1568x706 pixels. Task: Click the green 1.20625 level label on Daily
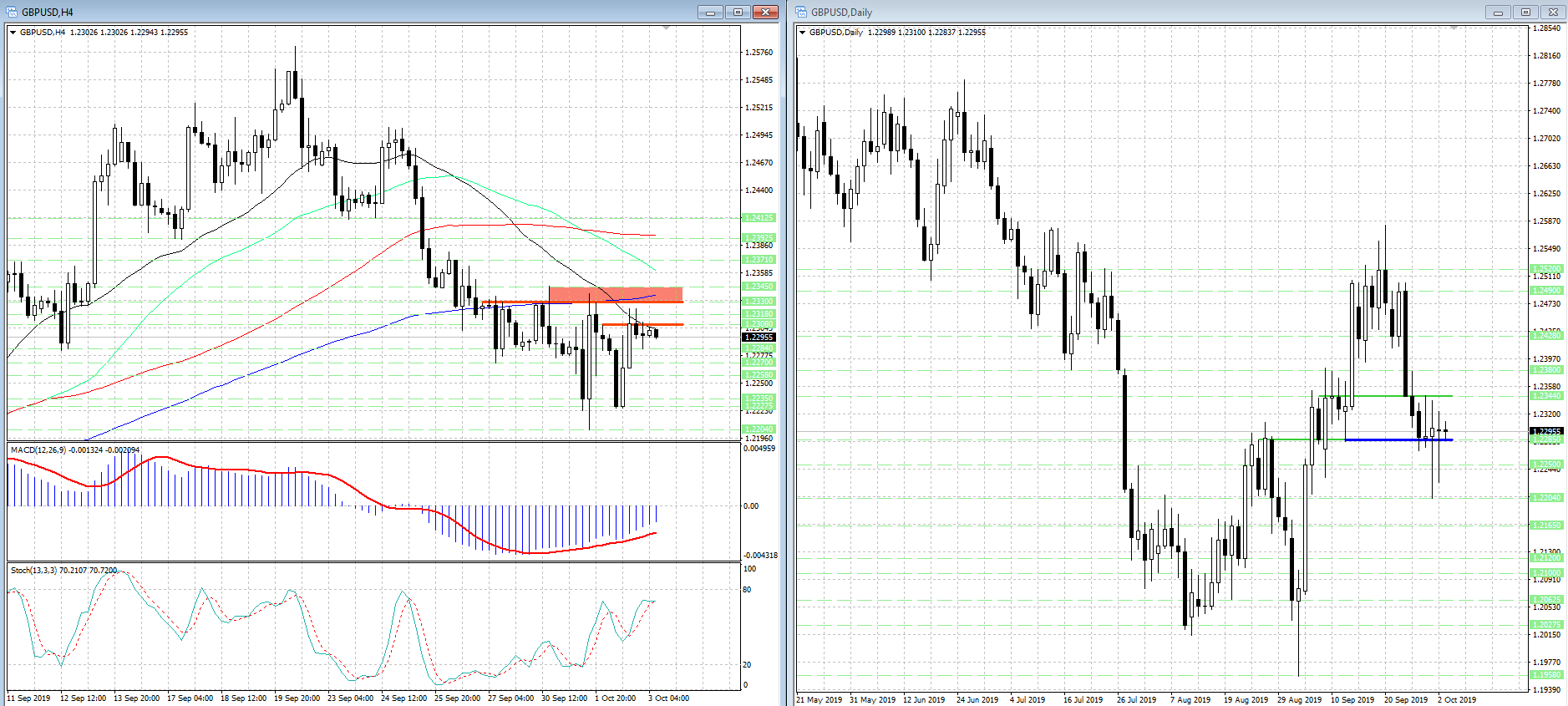(x=1546, y=600)
